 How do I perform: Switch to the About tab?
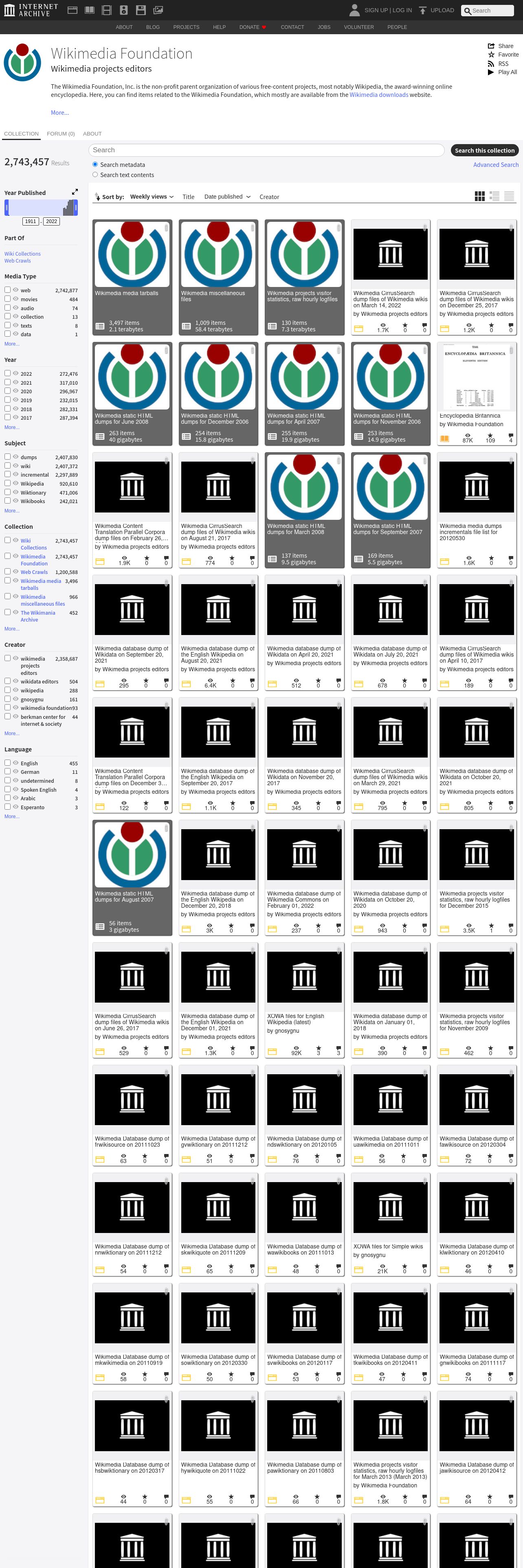coord(92,134)
